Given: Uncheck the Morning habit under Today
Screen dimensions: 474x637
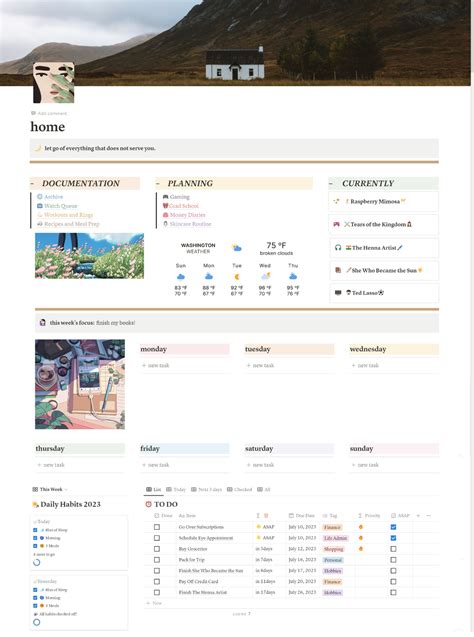Looking at the screenshot, I should pos(35,538).
